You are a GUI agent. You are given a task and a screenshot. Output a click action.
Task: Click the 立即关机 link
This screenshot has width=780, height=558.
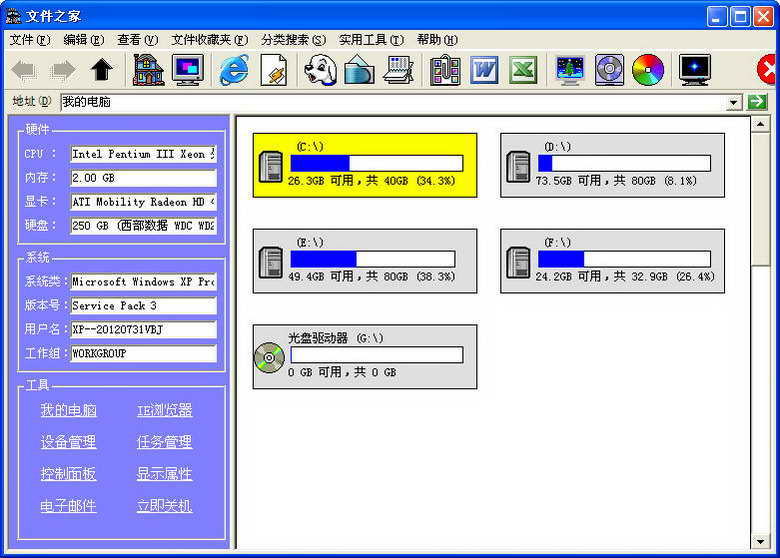[x=164, y=506]
